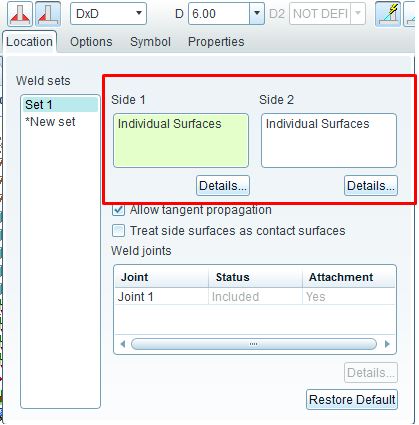Switch to the Options tab
Screen dimensions: 419x425
pos(91,42)
